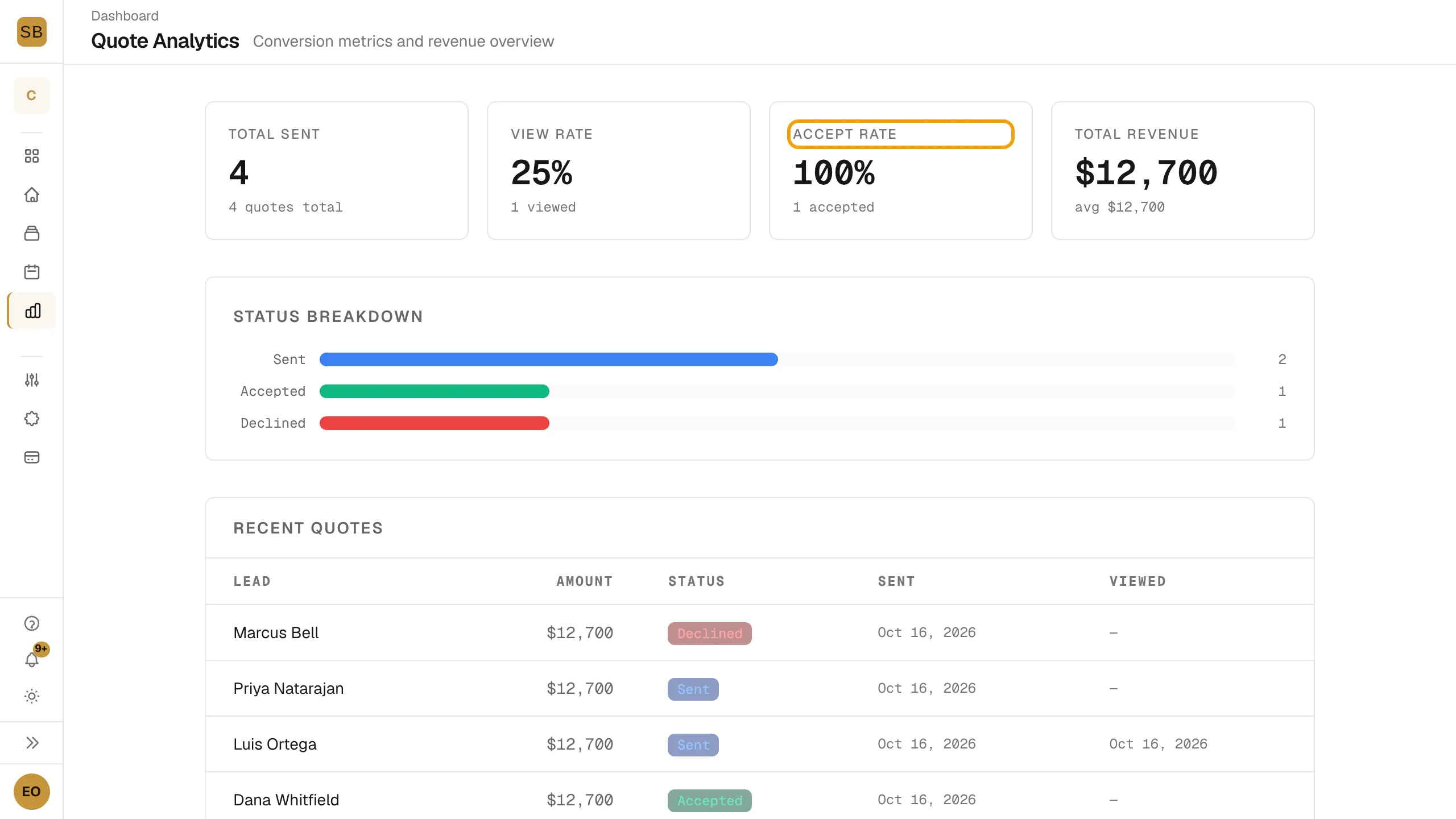Expand the sidebar with double chevron
Viewport: 1456px width, 819px height.
[32, 743]
